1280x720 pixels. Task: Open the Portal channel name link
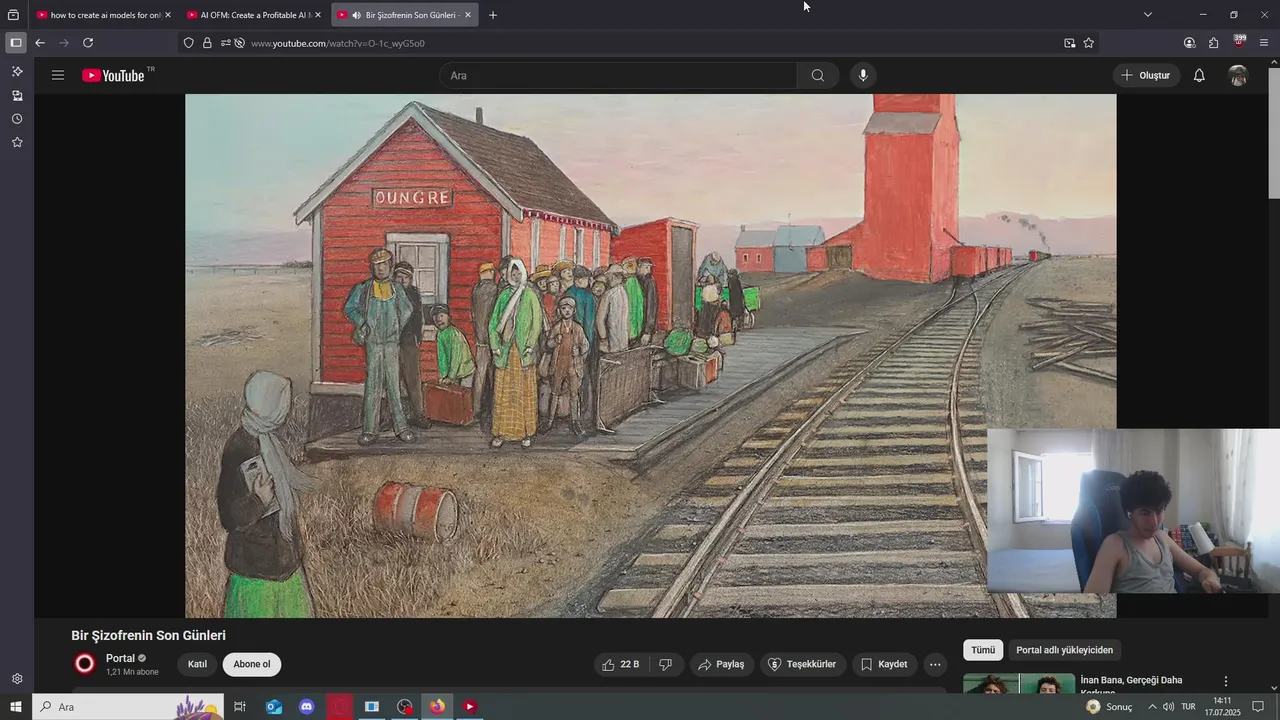point(120,658)
